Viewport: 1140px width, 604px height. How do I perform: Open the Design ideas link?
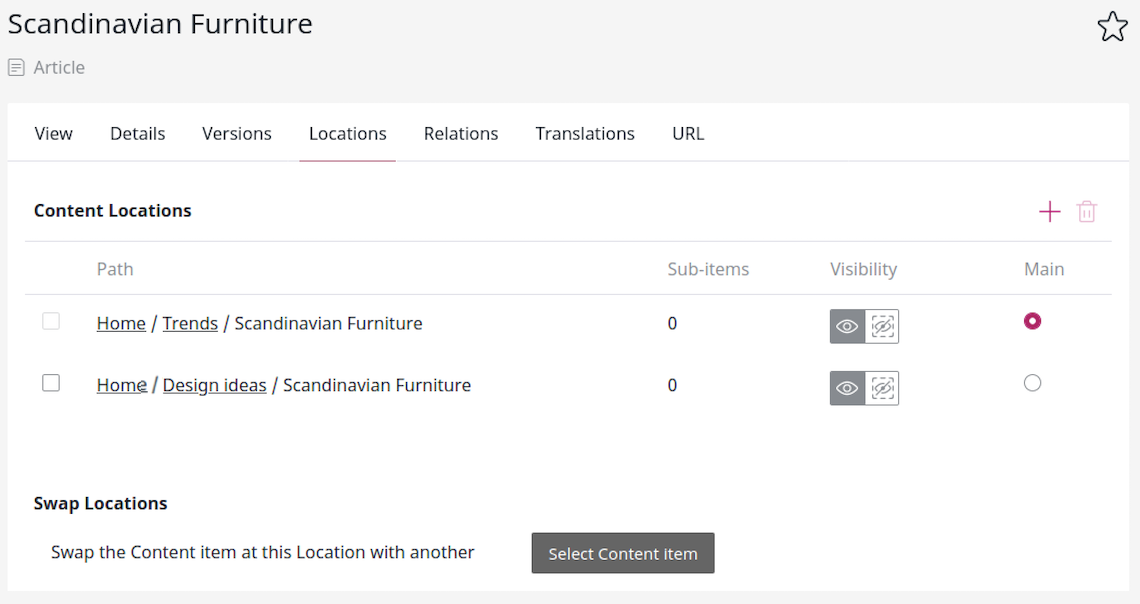[x=214, y=385]
